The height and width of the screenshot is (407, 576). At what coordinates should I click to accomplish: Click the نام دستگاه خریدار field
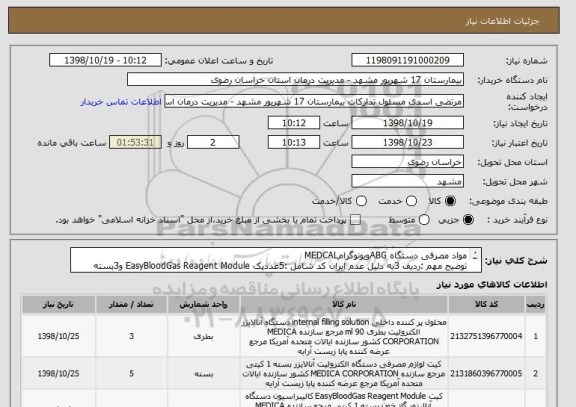pyautogui.click(x=295, y=79)
